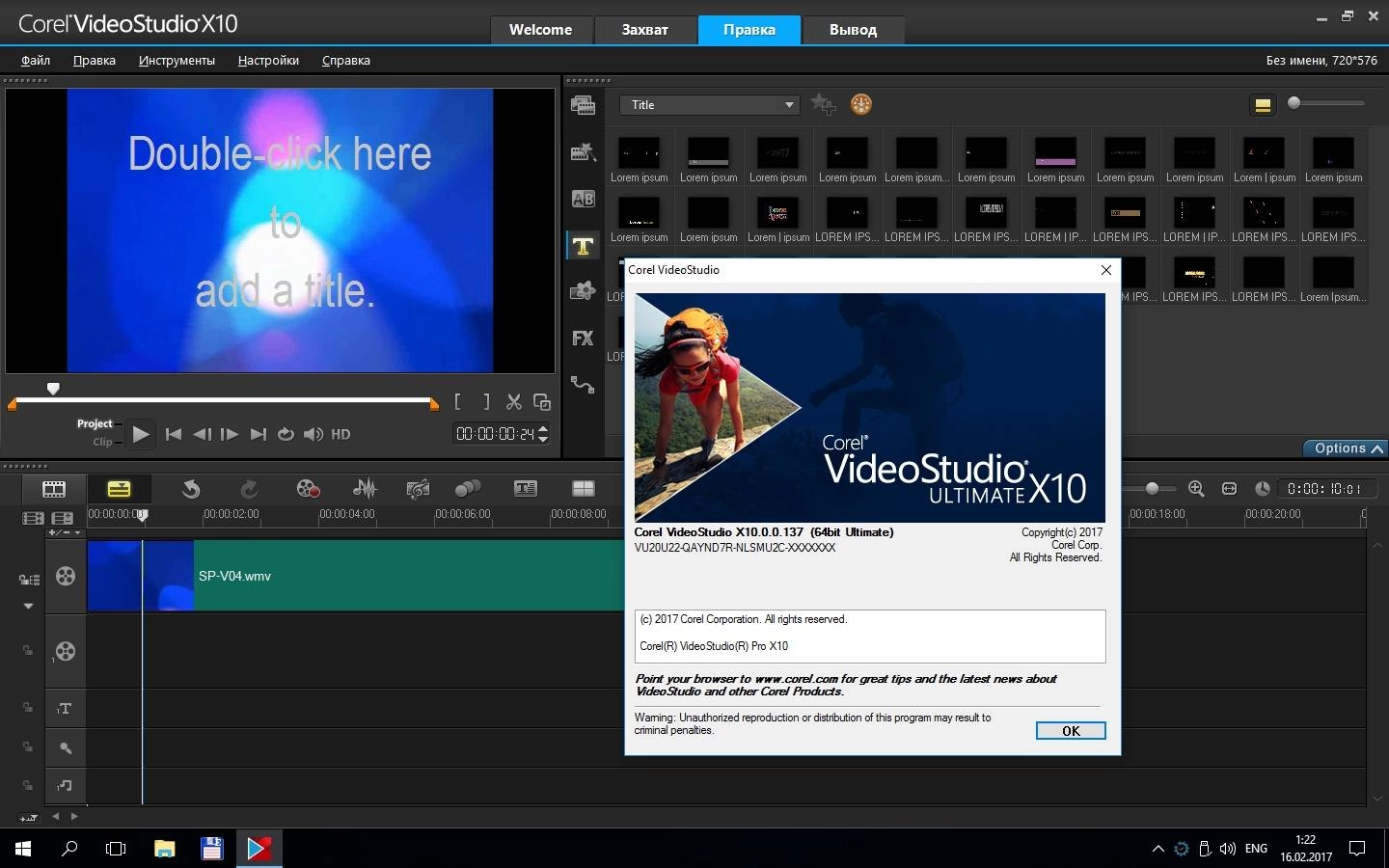1389x868 pixels.
Task: Toggle the Title track button
Action: (66, 709)
